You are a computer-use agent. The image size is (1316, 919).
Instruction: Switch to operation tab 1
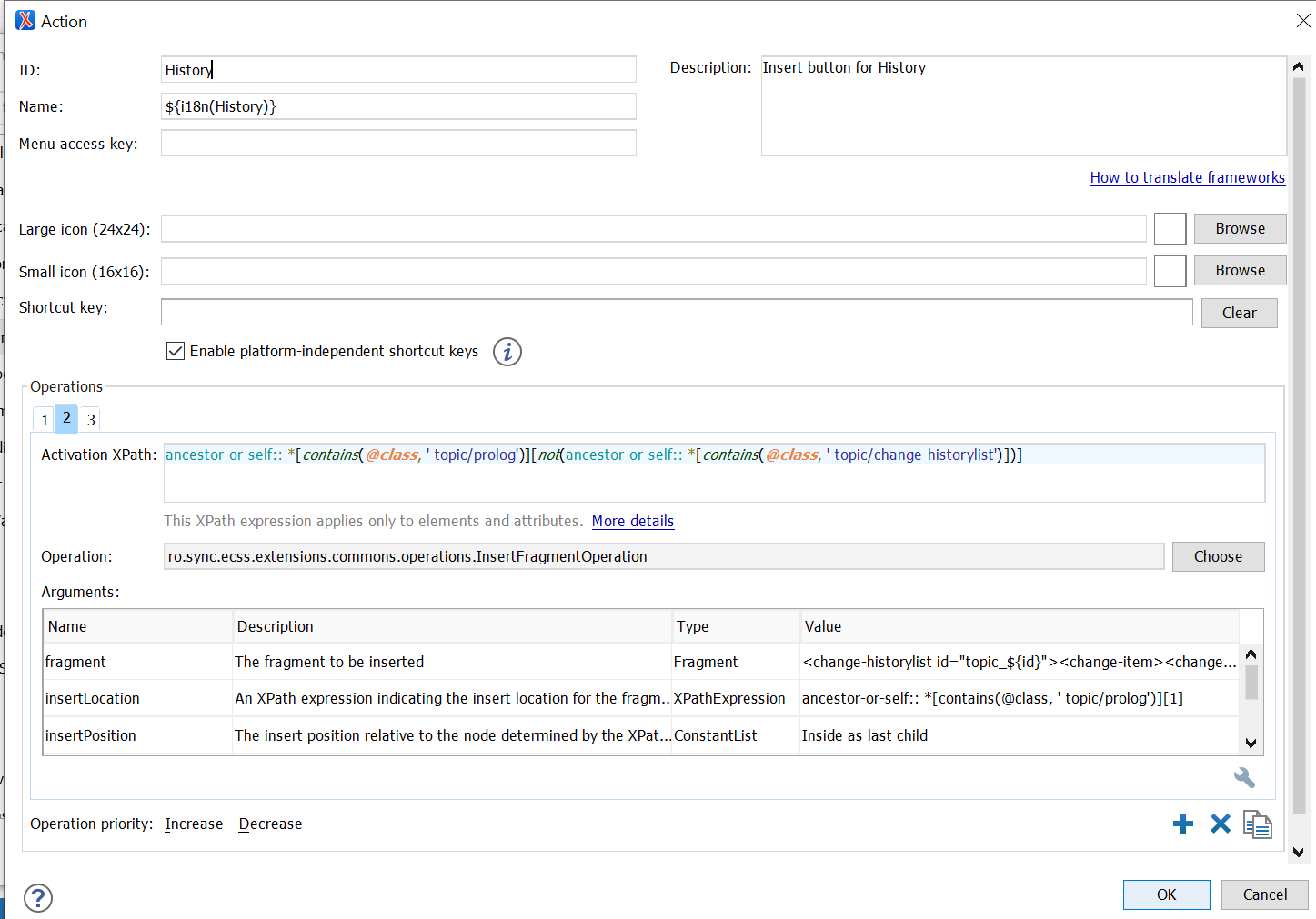[x=45, y=420]
